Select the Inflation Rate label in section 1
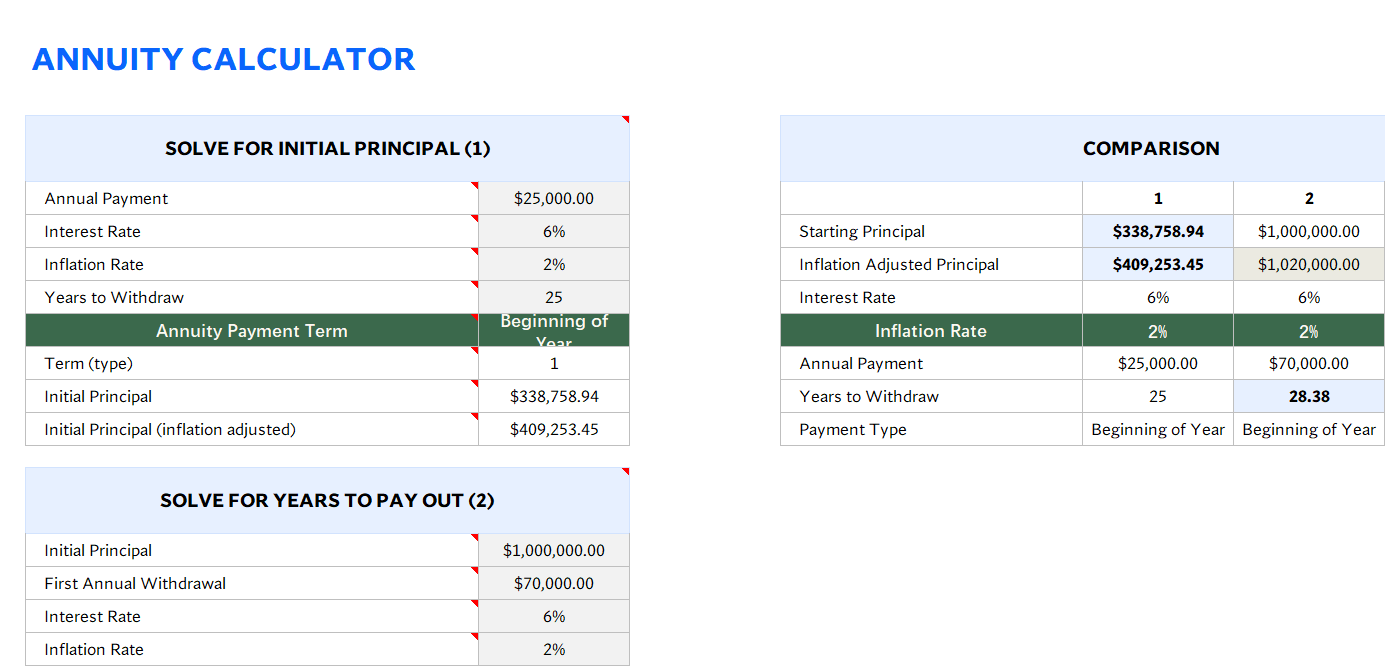The width and height of the screenshot is (1385, 666). point(252,264)
